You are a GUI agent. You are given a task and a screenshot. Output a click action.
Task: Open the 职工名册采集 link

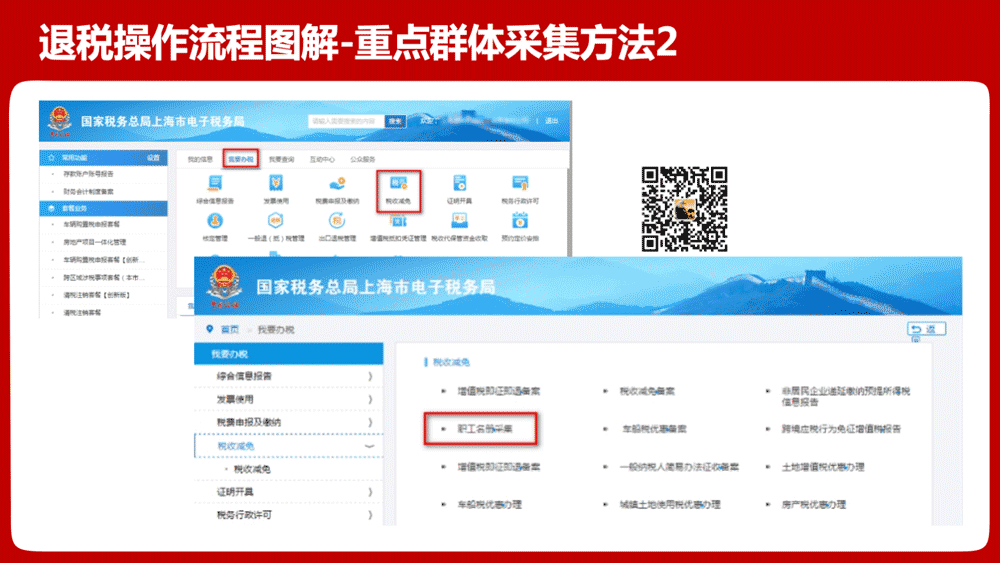[x=485, y=428]
